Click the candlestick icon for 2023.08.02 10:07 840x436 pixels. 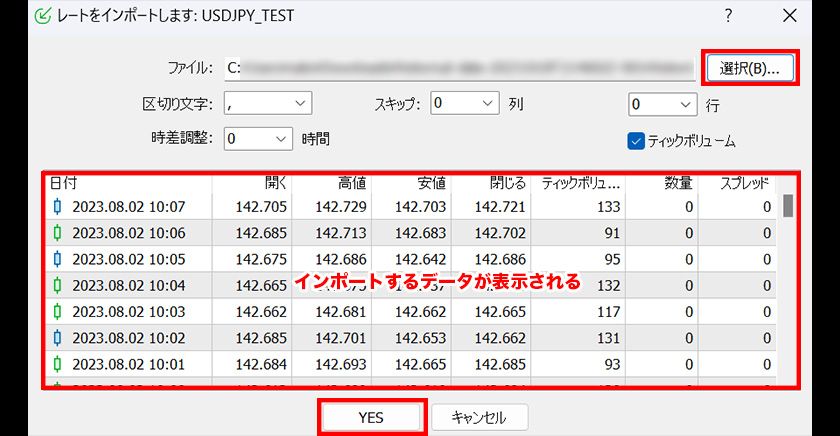pyautogui.click(x=57, y=207)
